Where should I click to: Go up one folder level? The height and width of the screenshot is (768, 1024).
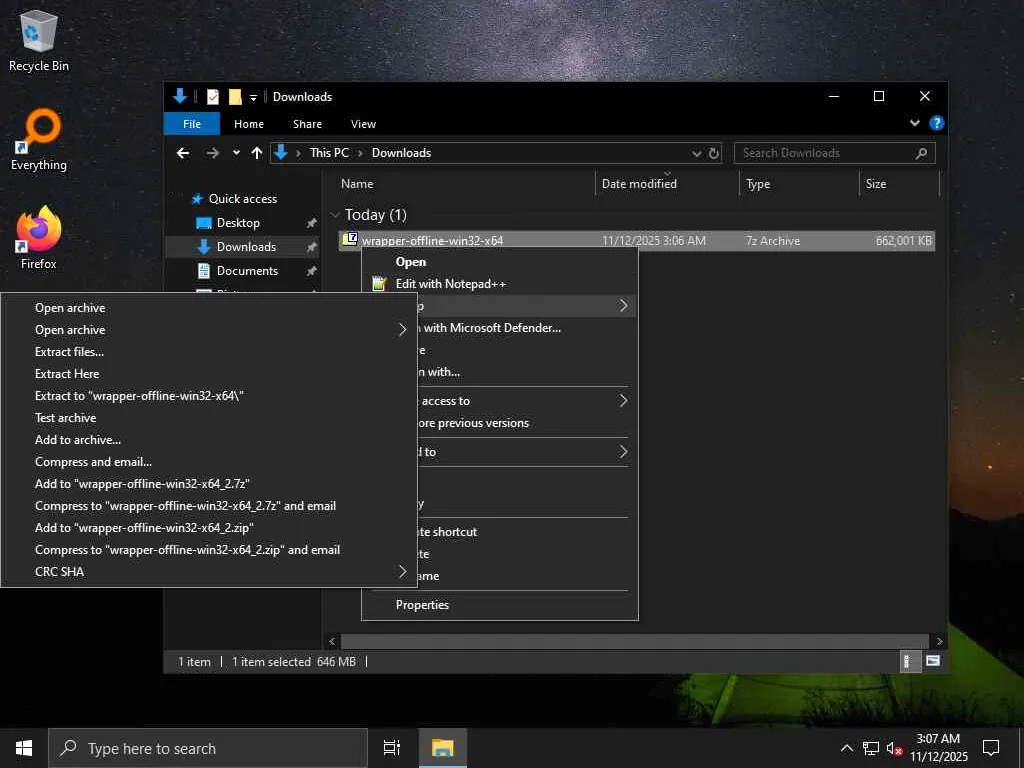[x=257, y=153]
